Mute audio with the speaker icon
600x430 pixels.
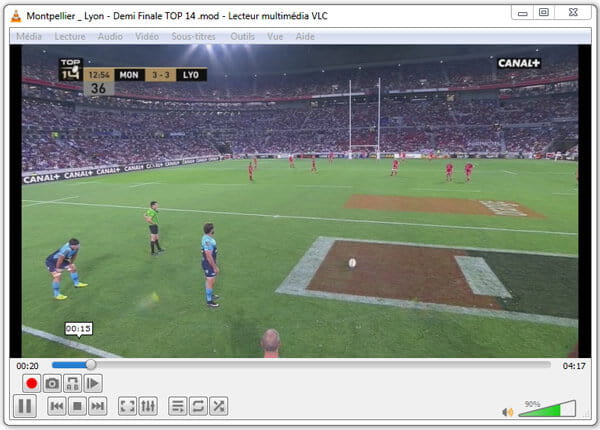coord(507,412)
